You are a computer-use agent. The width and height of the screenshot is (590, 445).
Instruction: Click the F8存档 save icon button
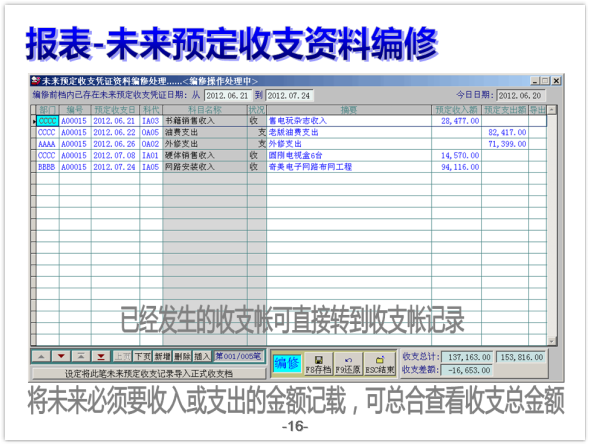pos(318,364)
